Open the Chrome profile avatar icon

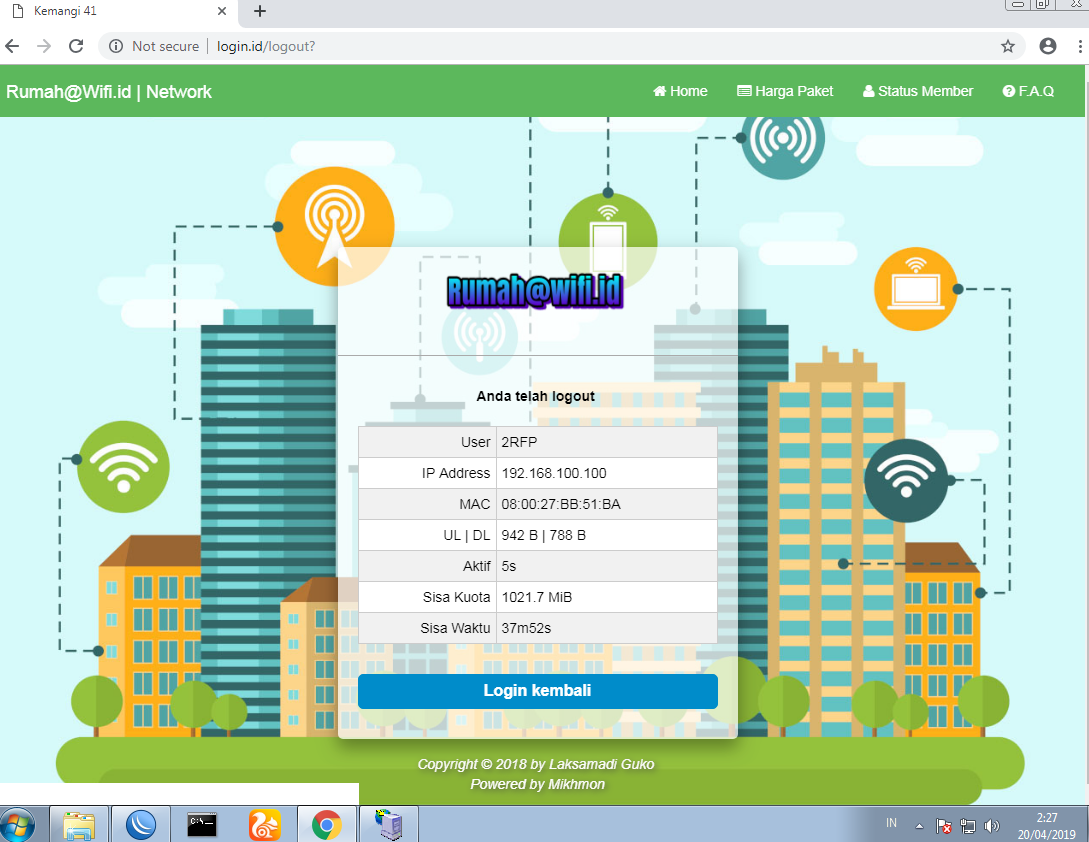pos(1047,46)
